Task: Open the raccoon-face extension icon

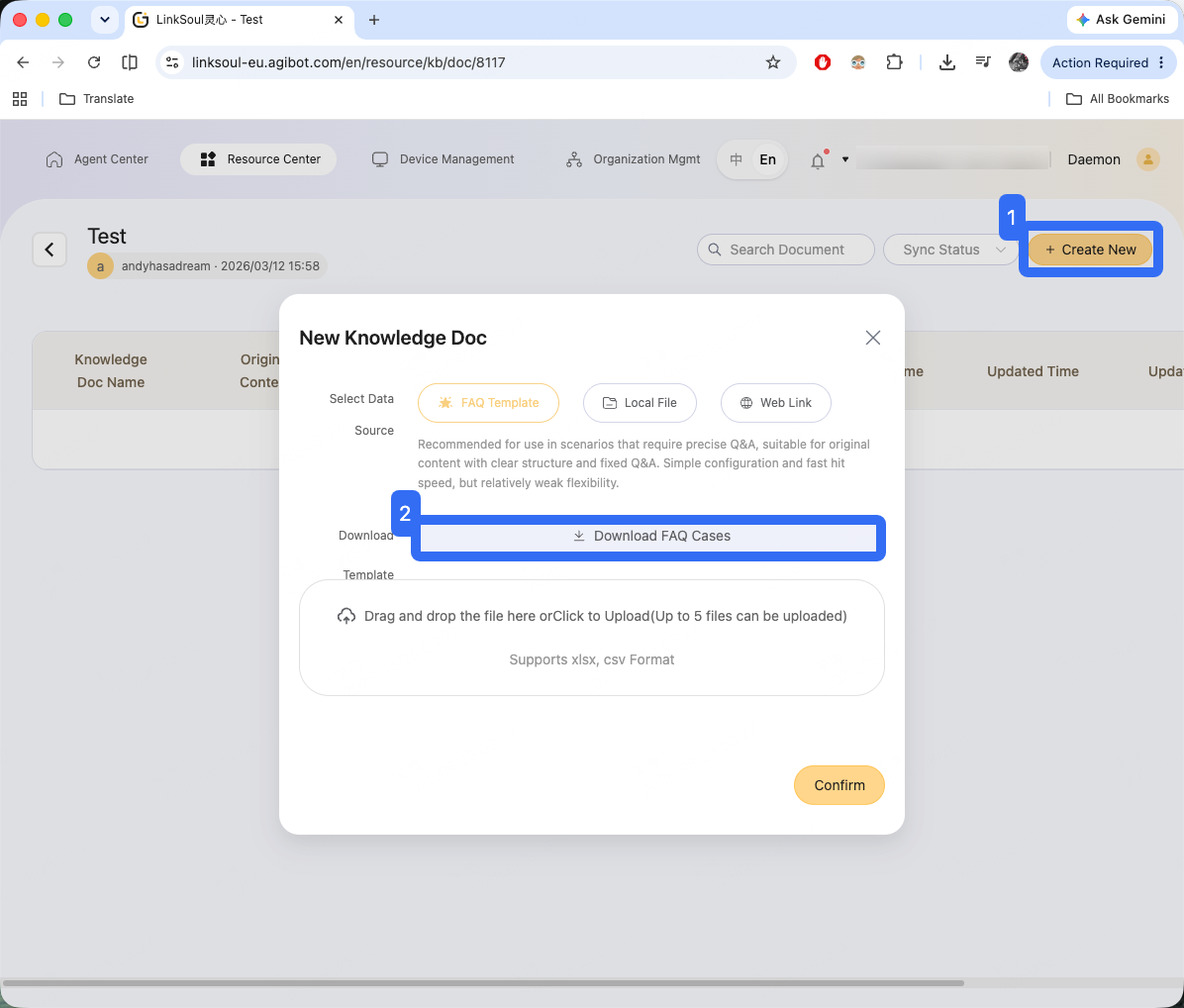Action: coord(857,62)
